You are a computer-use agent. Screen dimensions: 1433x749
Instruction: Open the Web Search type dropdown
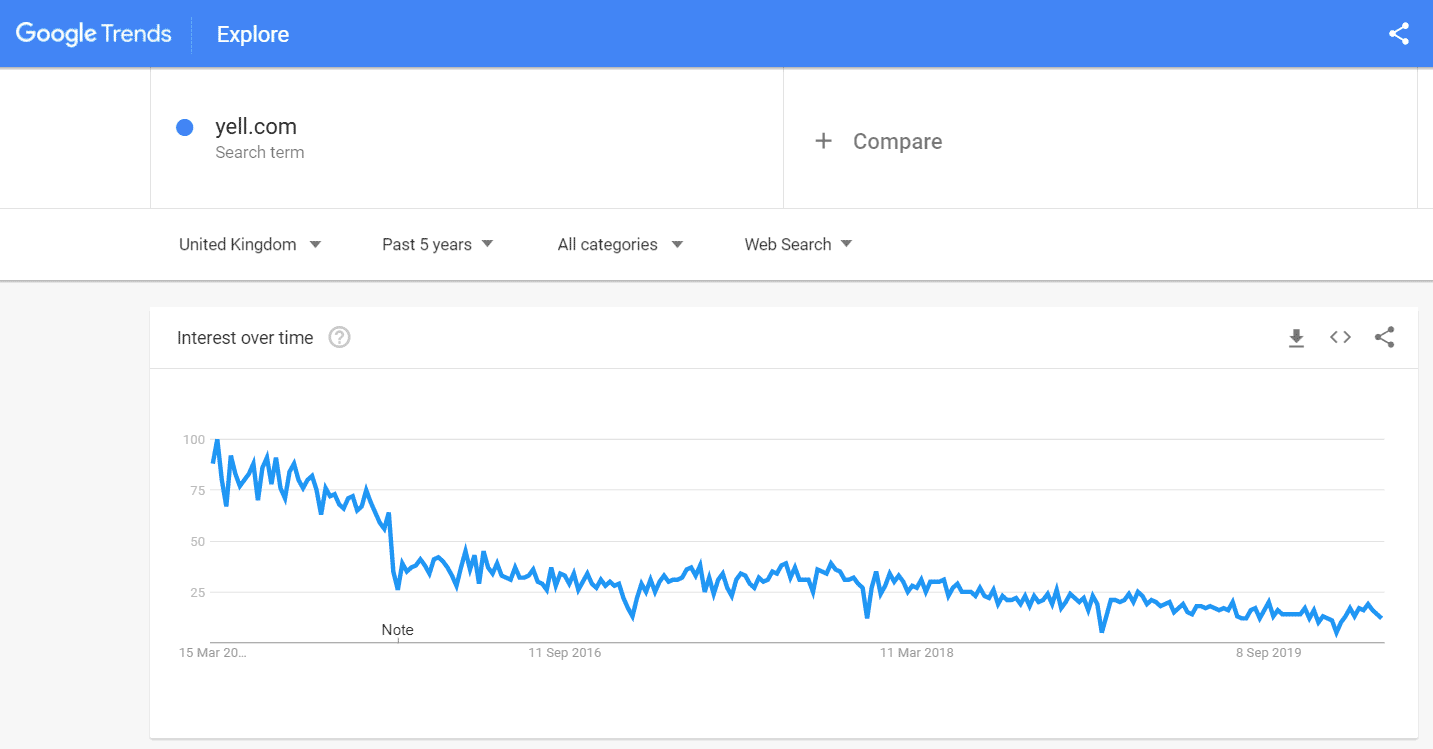click(x=798, y=244)
